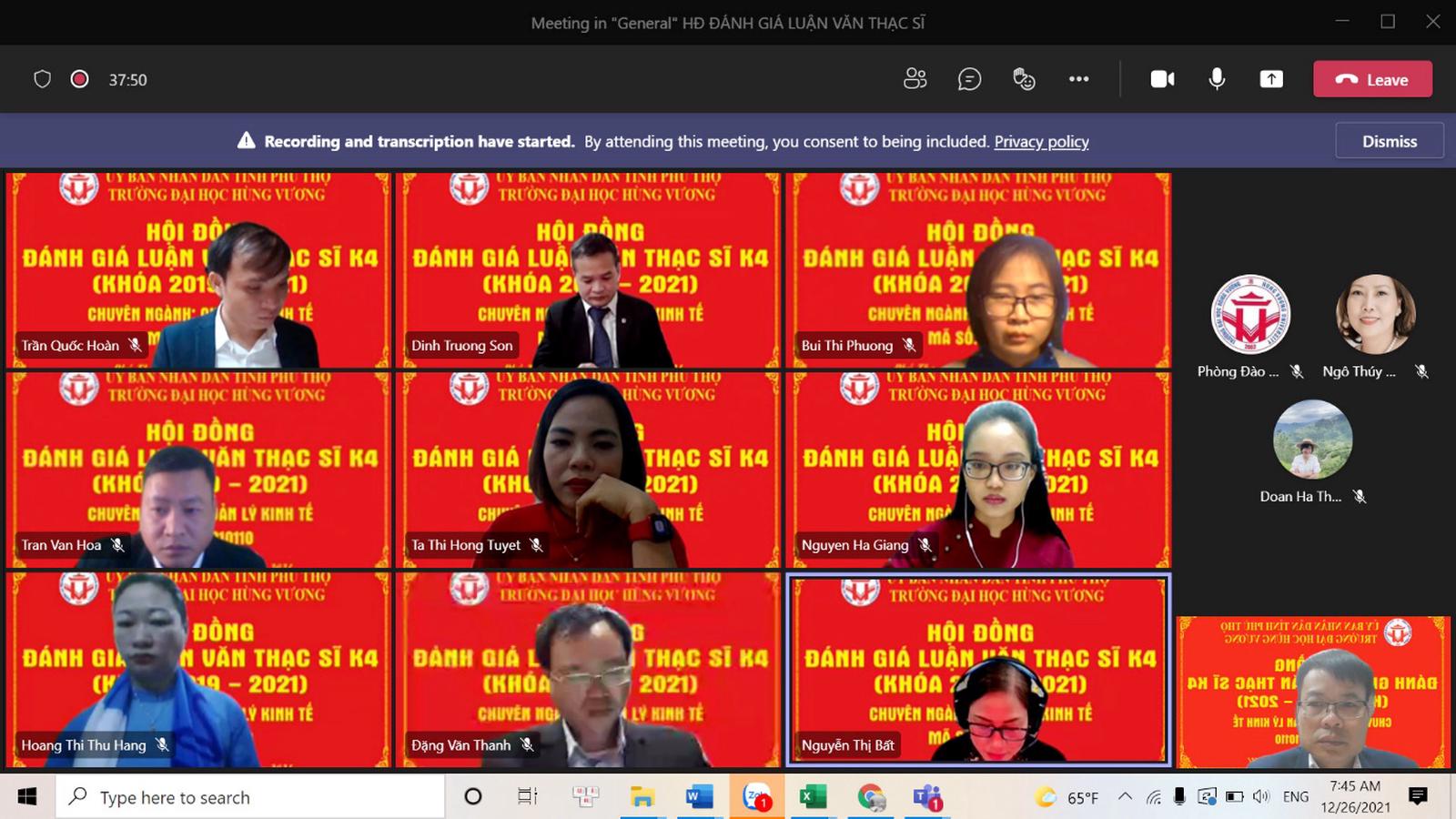Open Windows Task View
The width and height of the screenshot is (1456, 819).
coord(527,797)
